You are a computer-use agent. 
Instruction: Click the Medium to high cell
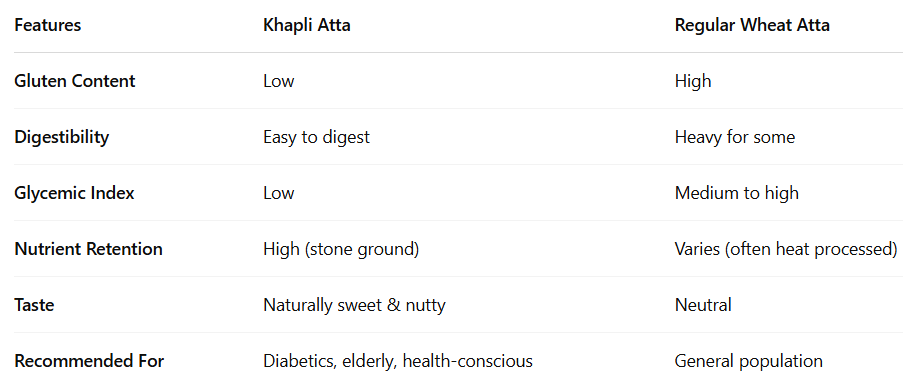[737, 193]
